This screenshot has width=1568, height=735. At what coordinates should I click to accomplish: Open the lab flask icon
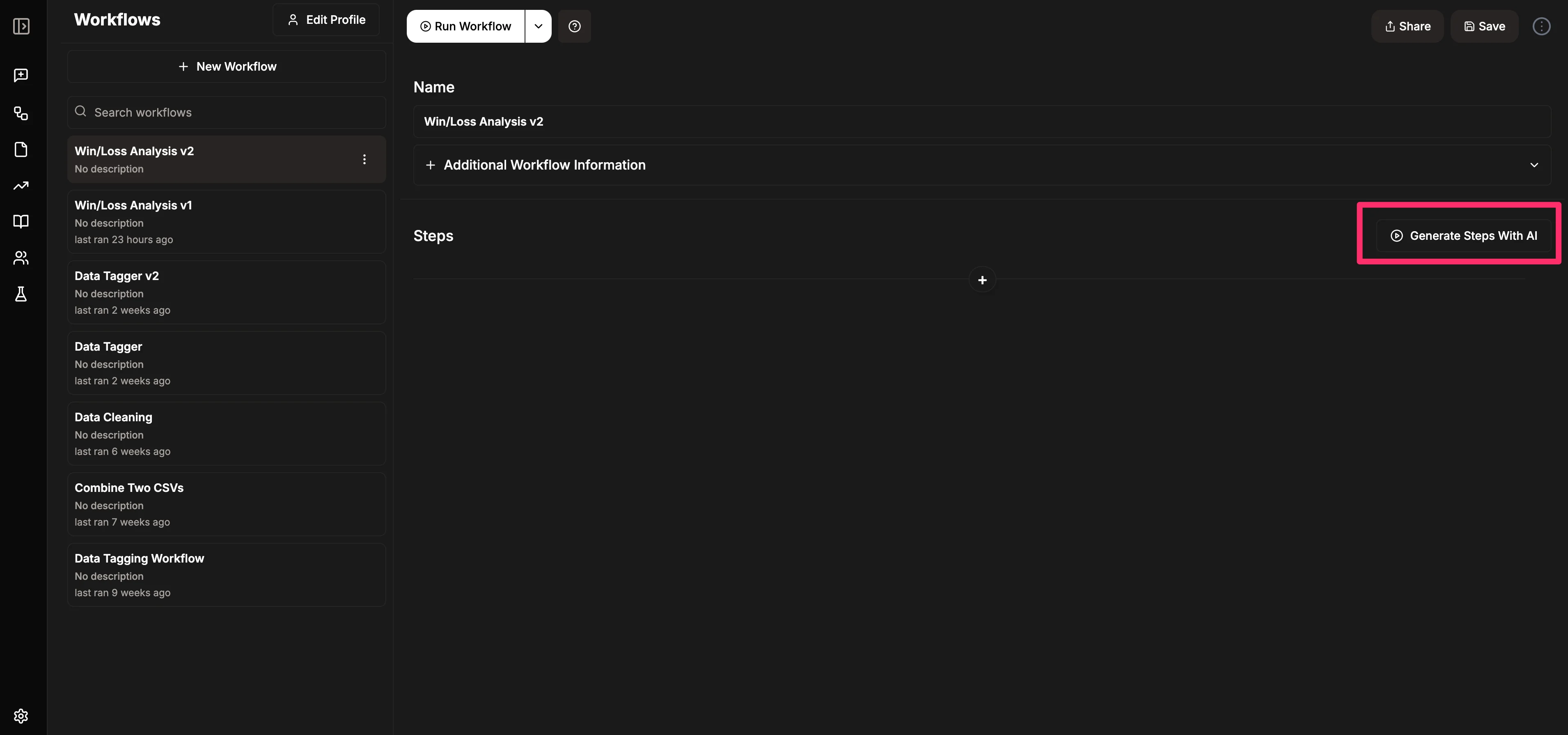21,294
